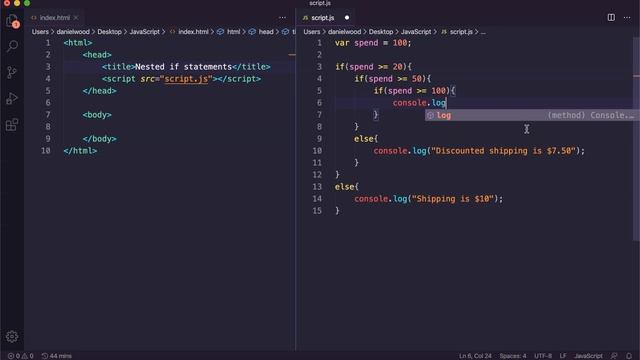Click the 'var spend = 100;' line
The image size is (640, 360).
(x=373, y=43)
